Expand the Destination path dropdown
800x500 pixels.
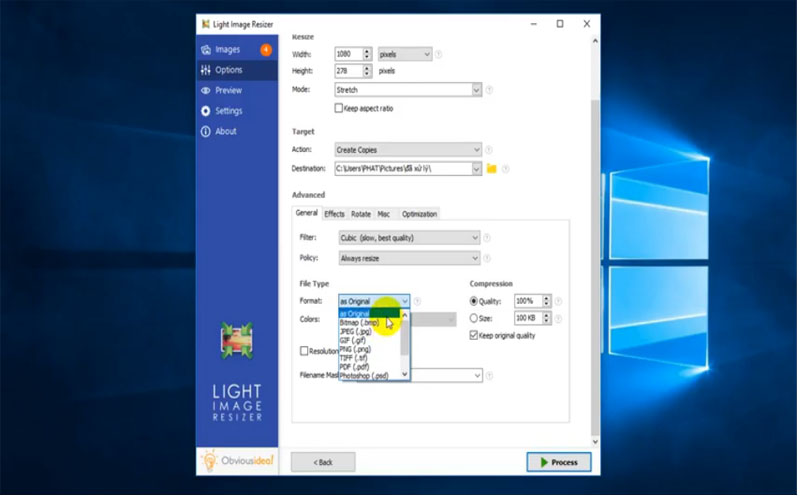click(477, 168)
